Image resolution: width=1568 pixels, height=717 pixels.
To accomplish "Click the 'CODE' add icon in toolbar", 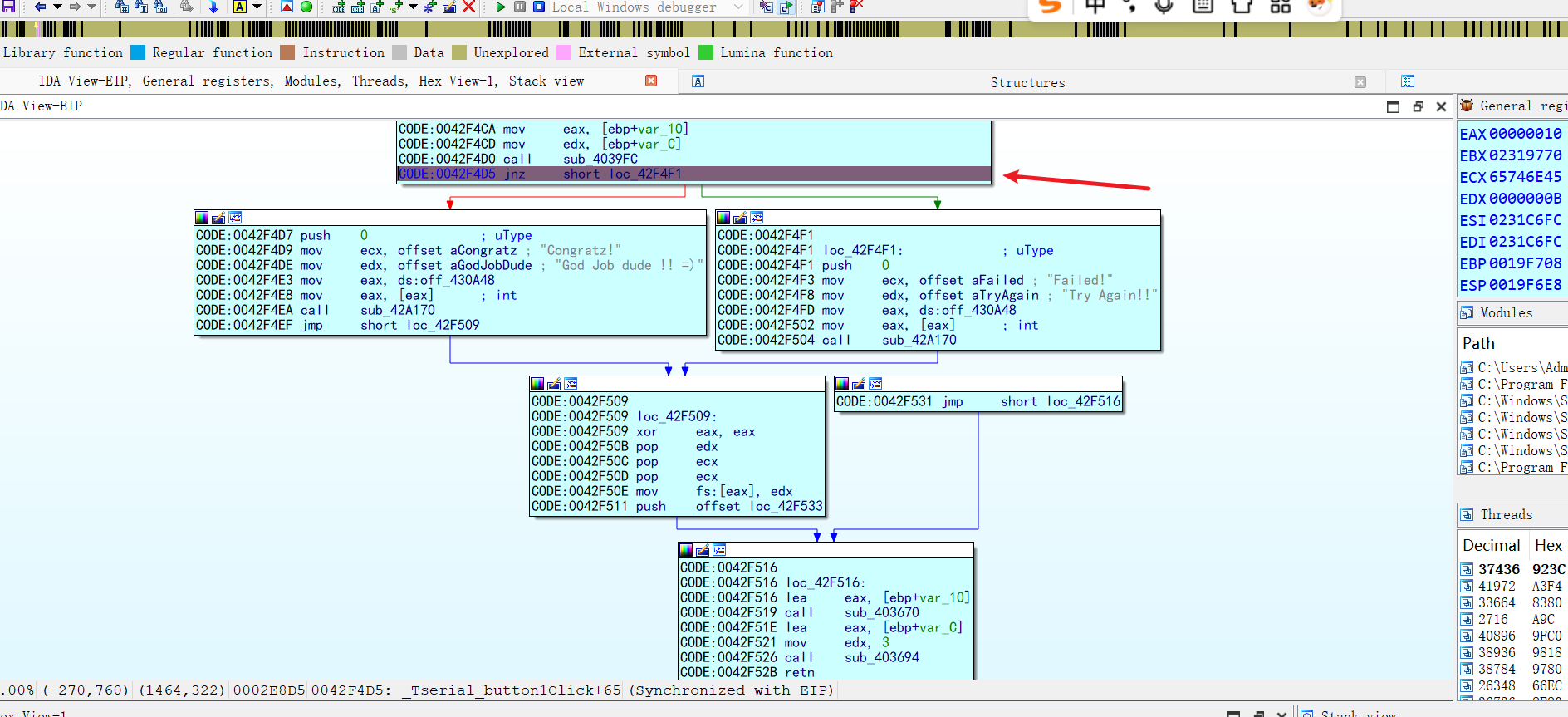I will (339, 7).
